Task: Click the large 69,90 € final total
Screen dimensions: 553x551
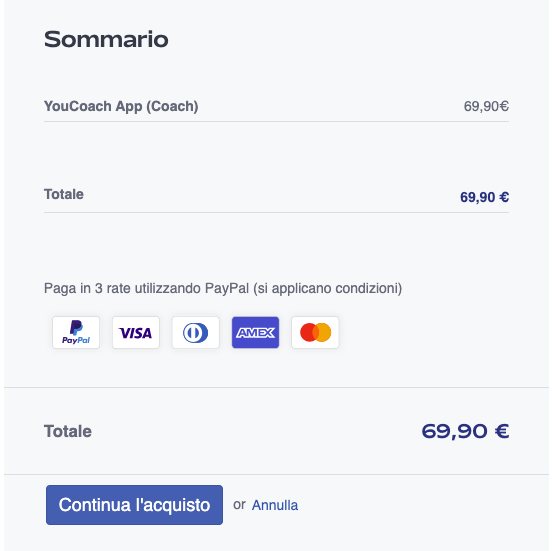Action: pos(465,431)
